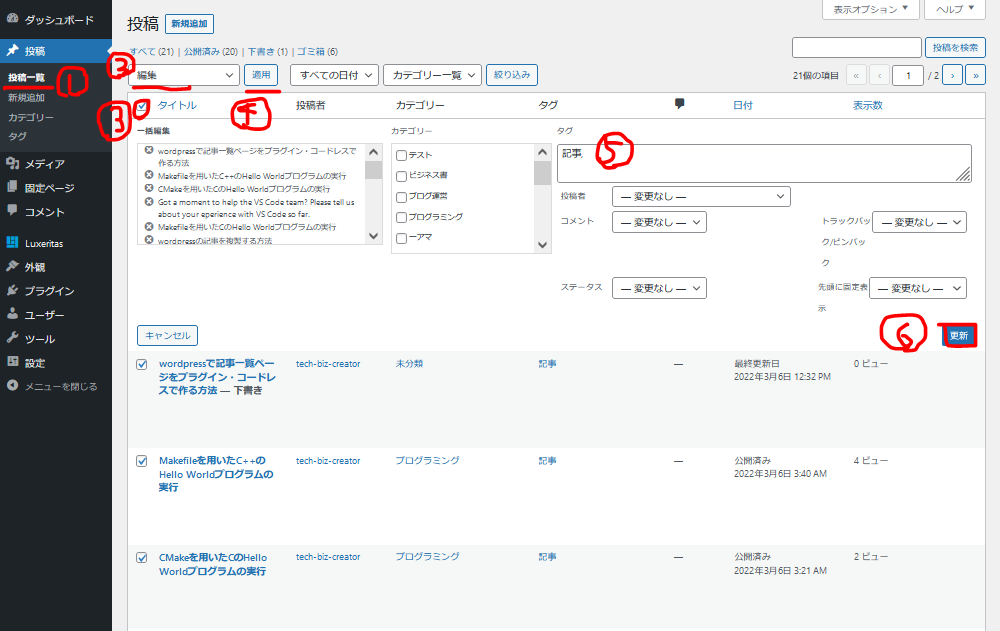
Task: Open the すべての日付 date filter dropdown
Action: click(x=335, y=75)
